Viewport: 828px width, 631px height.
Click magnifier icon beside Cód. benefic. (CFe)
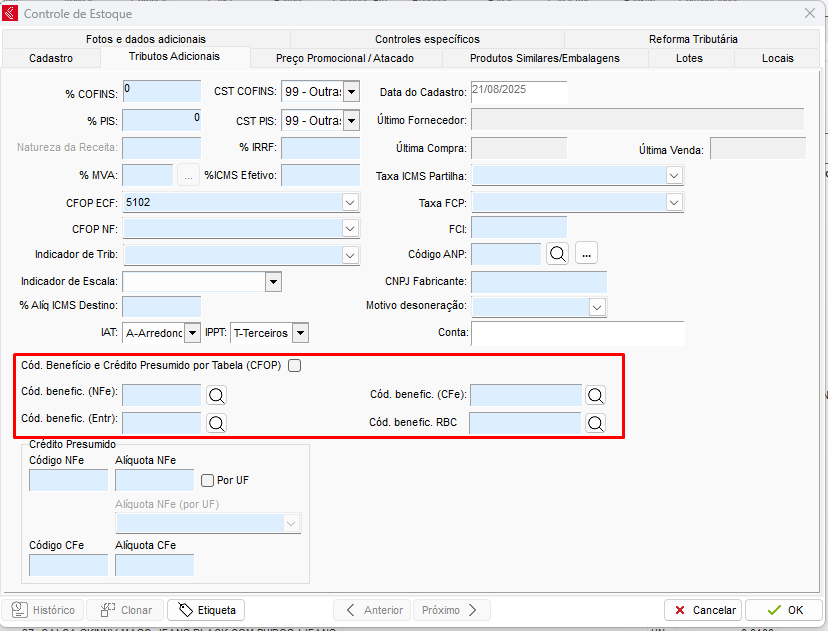coord(596,395)
